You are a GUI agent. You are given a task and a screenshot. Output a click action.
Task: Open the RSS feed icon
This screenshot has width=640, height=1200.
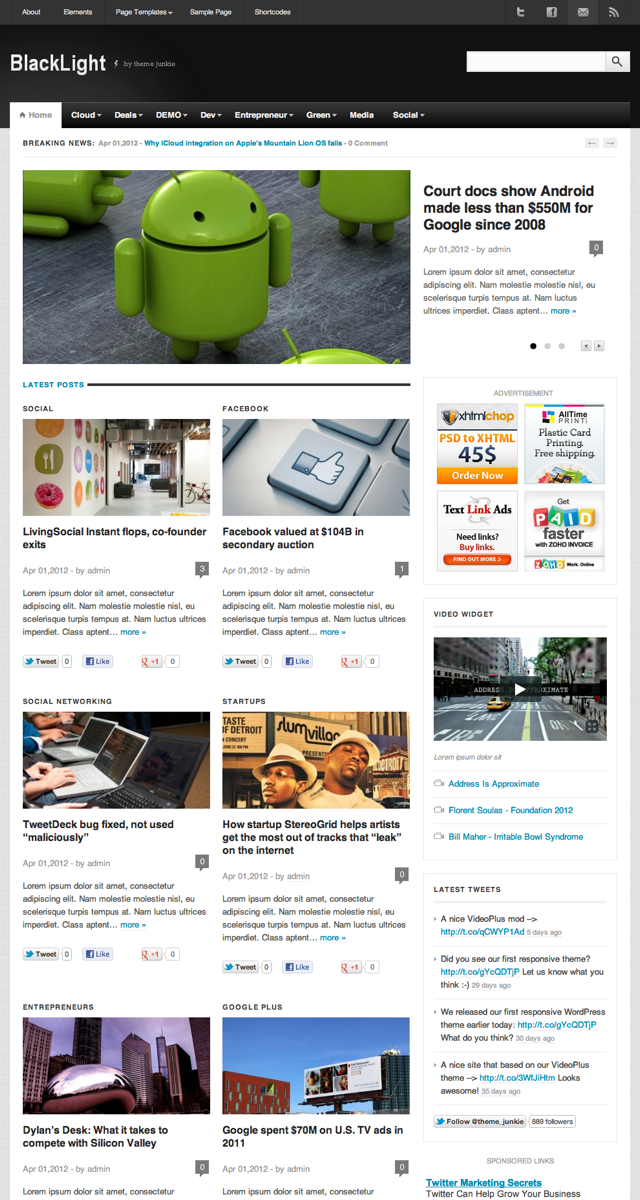(613, 12)
